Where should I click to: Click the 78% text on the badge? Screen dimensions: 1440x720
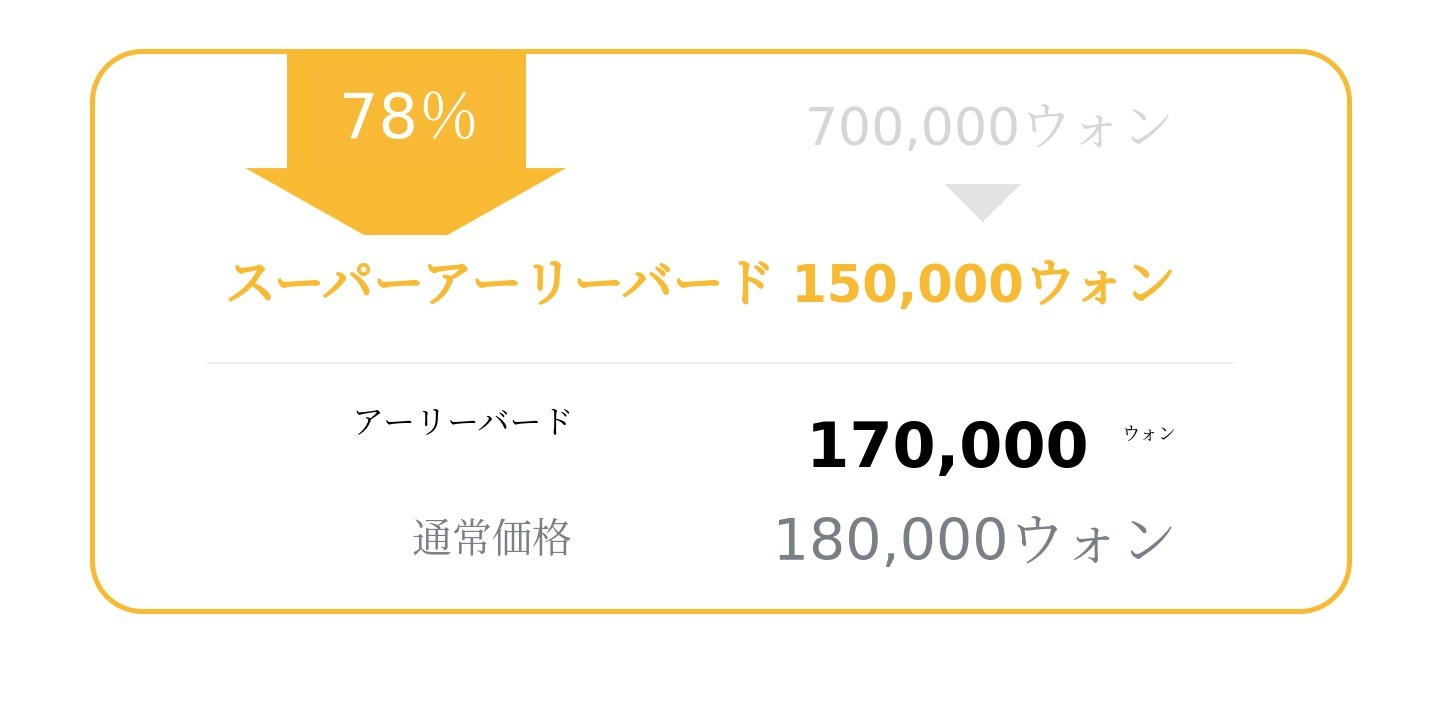point(408,117)
